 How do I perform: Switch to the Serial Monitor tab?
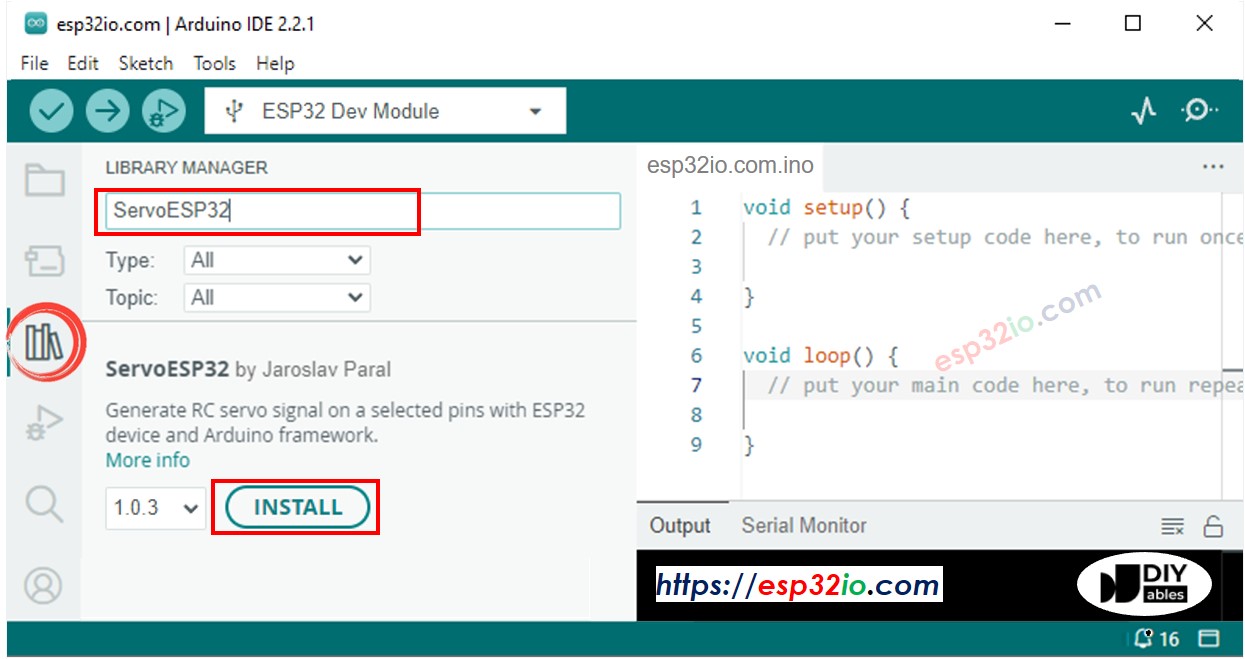[x=803, y=526]
